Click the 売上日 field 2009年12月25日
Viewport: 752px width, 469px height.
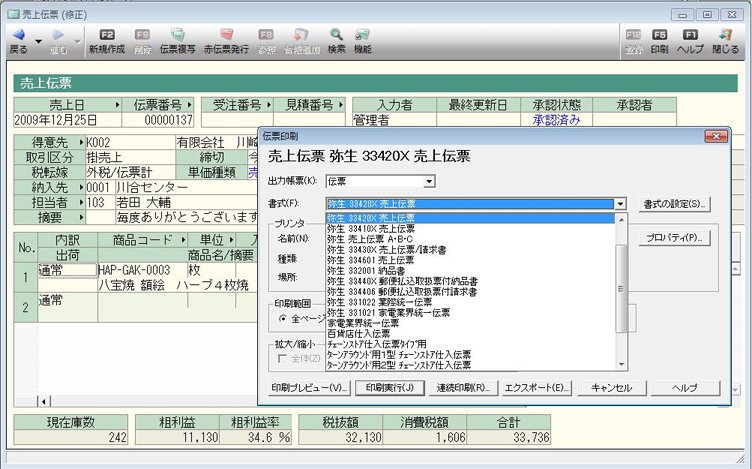67,119
